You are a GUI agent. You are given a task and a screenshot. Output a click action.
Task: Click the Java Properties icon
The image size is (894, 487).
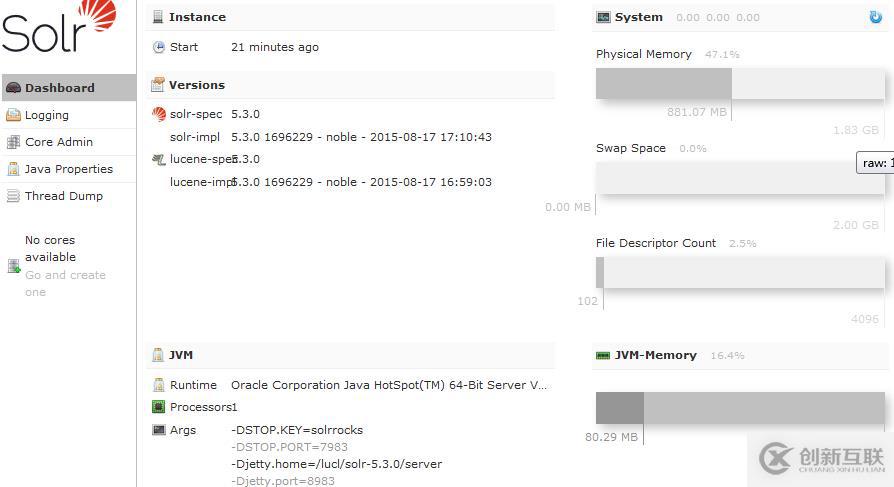tap(13, 169)
